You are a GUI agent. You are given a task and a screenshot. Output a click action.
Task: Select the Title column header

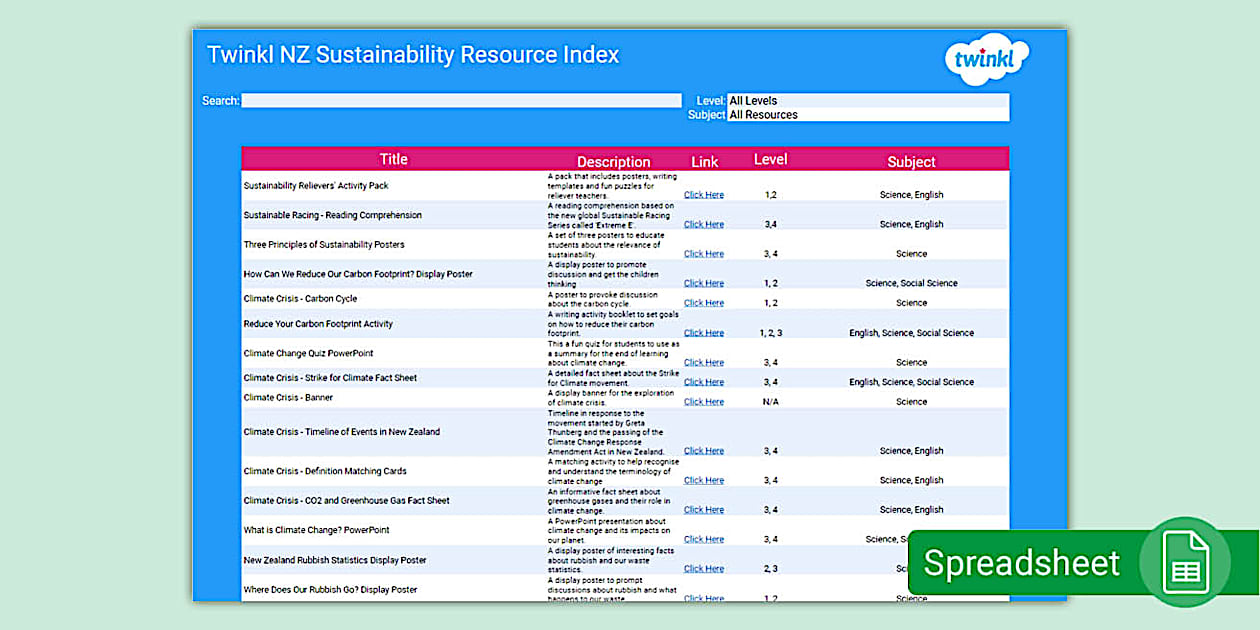[x=392, y=158]
